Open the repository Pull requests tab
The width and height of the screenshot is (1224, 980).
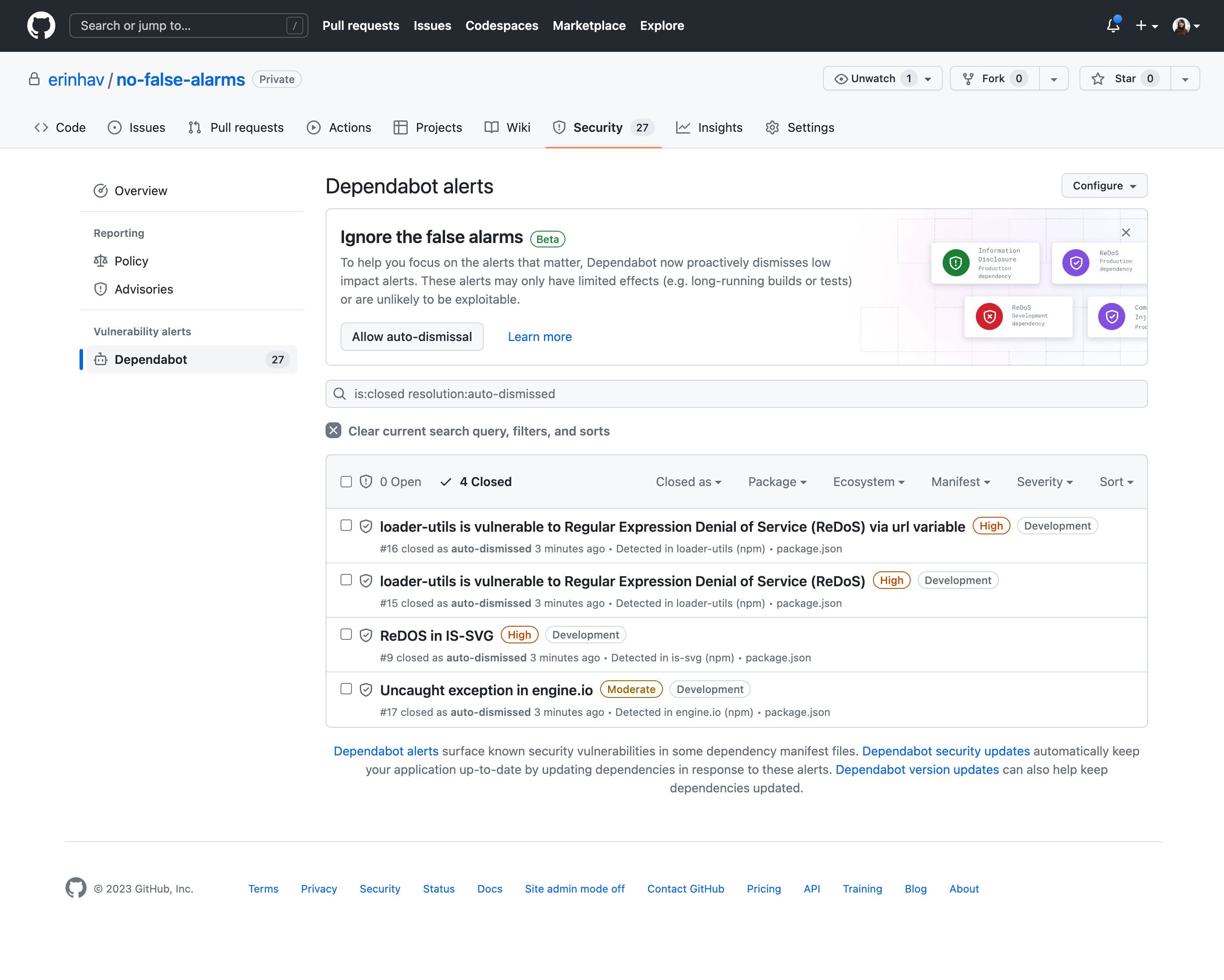click(235, 127)
